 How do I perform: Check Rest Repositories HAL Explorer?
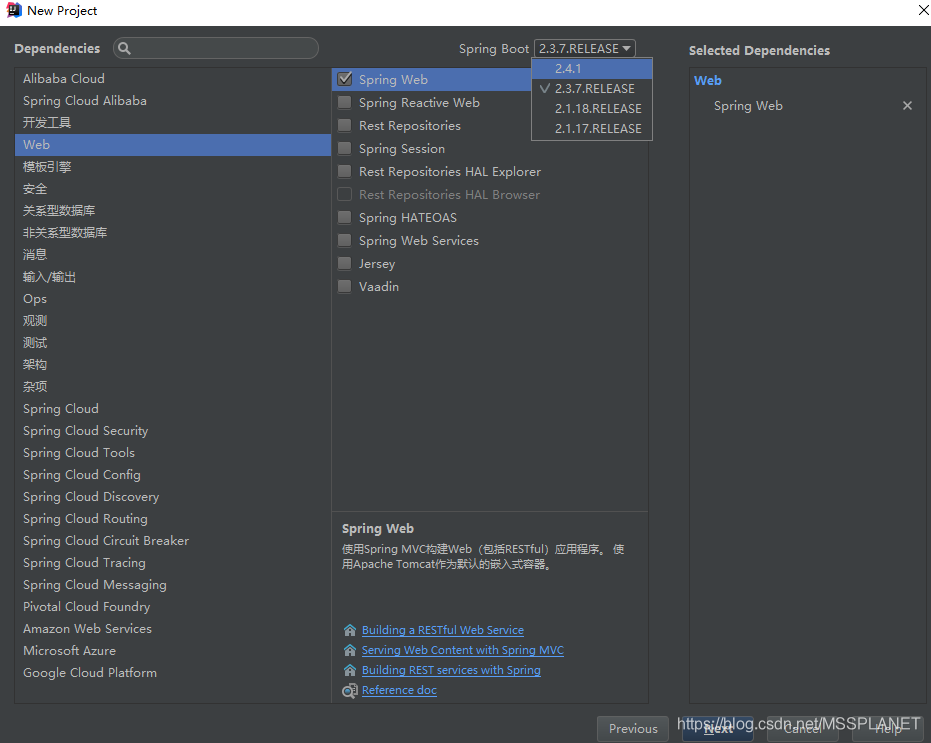click(344, 172)
